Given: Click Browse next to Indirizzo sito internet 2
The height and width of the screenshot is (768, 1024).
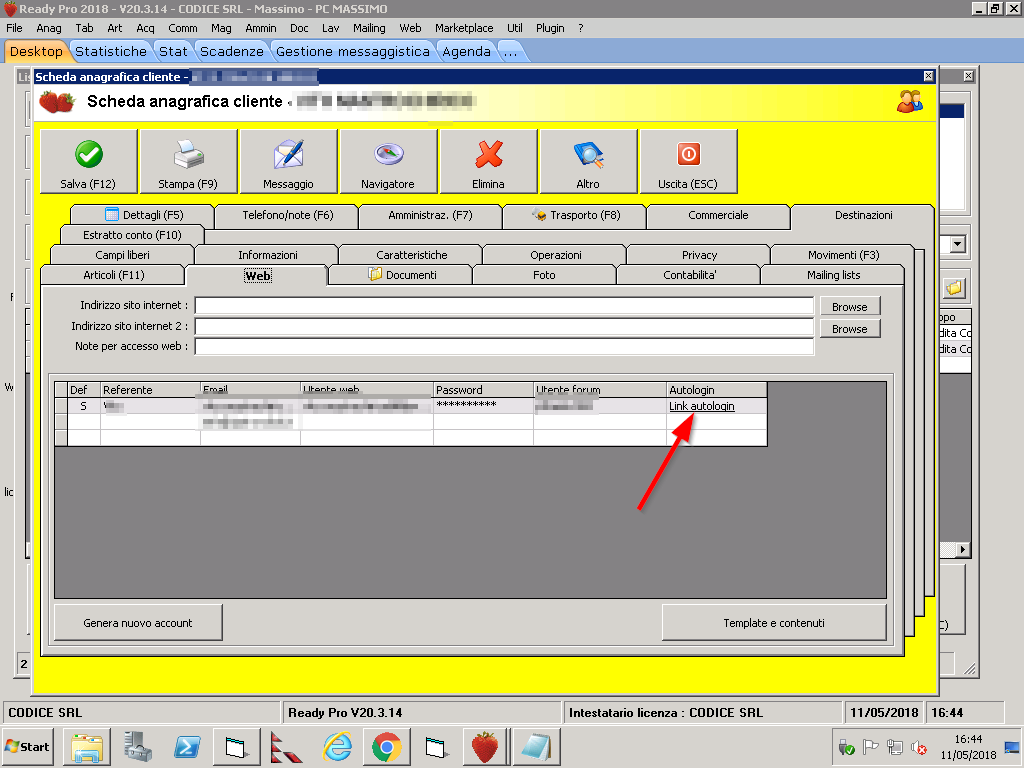Looking at the screenshot, I should coord(850,329).
